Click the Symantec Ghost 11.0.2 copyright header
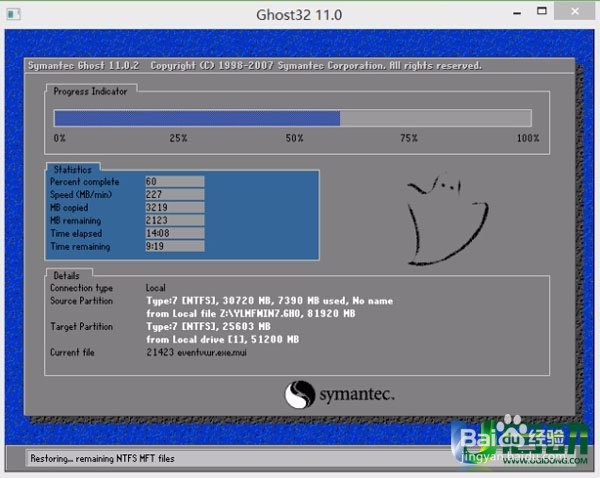This screenshot has width=600, height=478. 255,66
